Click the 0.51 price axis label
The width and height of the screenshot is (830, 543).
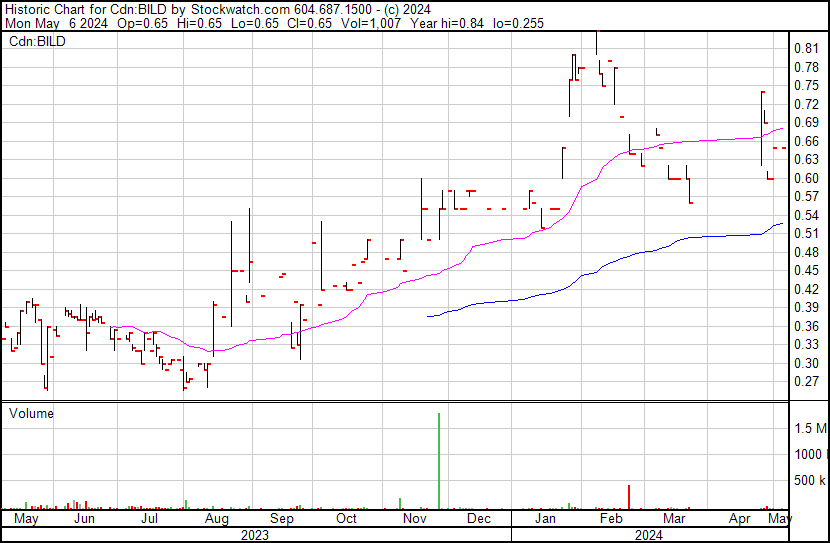[806, 234]
